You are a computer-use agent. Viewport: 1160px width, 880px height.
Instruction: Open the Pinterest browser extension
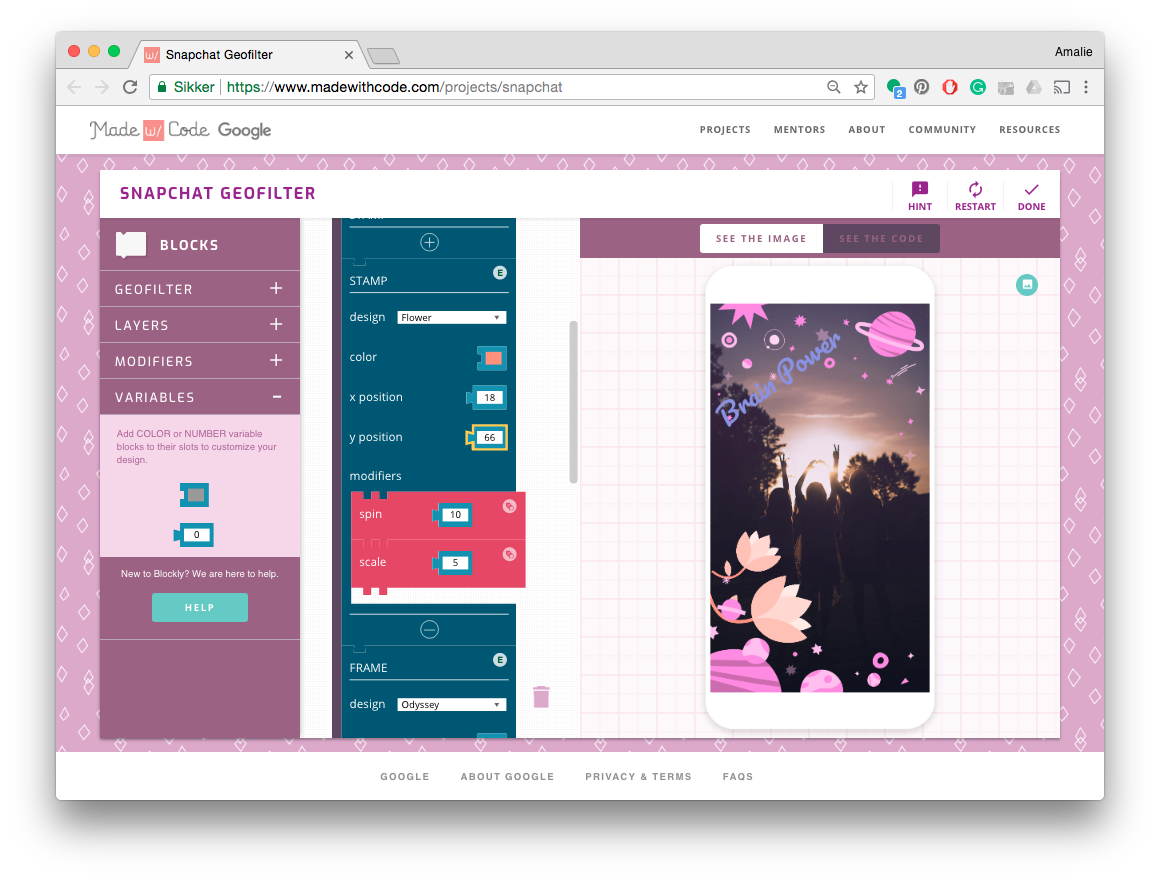click(x=921, y=87)
